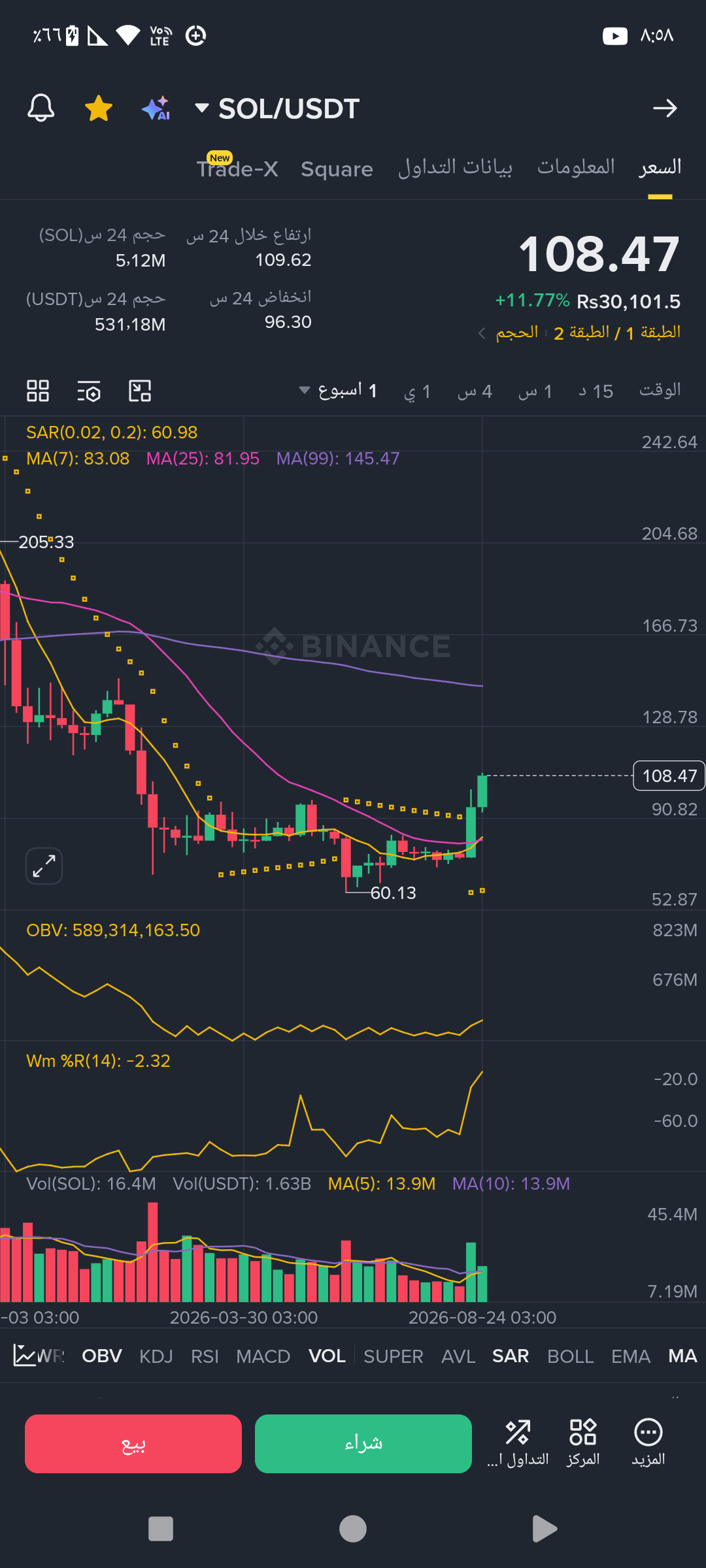Image resolution: width=706 pixels, height=1568 pixels.
Task: Open the chart indicator settings icon
Action: coord(89,391)
